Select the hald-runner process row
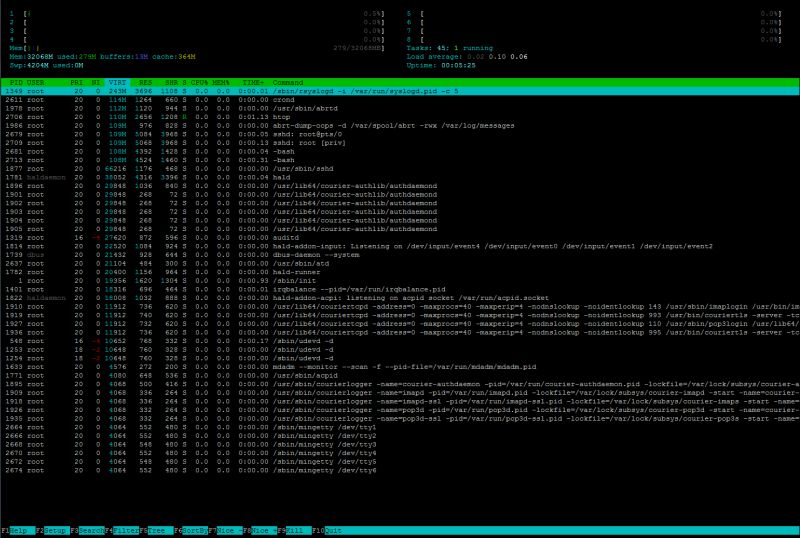This screenshot has height=538, width=800. coord(400,272)
